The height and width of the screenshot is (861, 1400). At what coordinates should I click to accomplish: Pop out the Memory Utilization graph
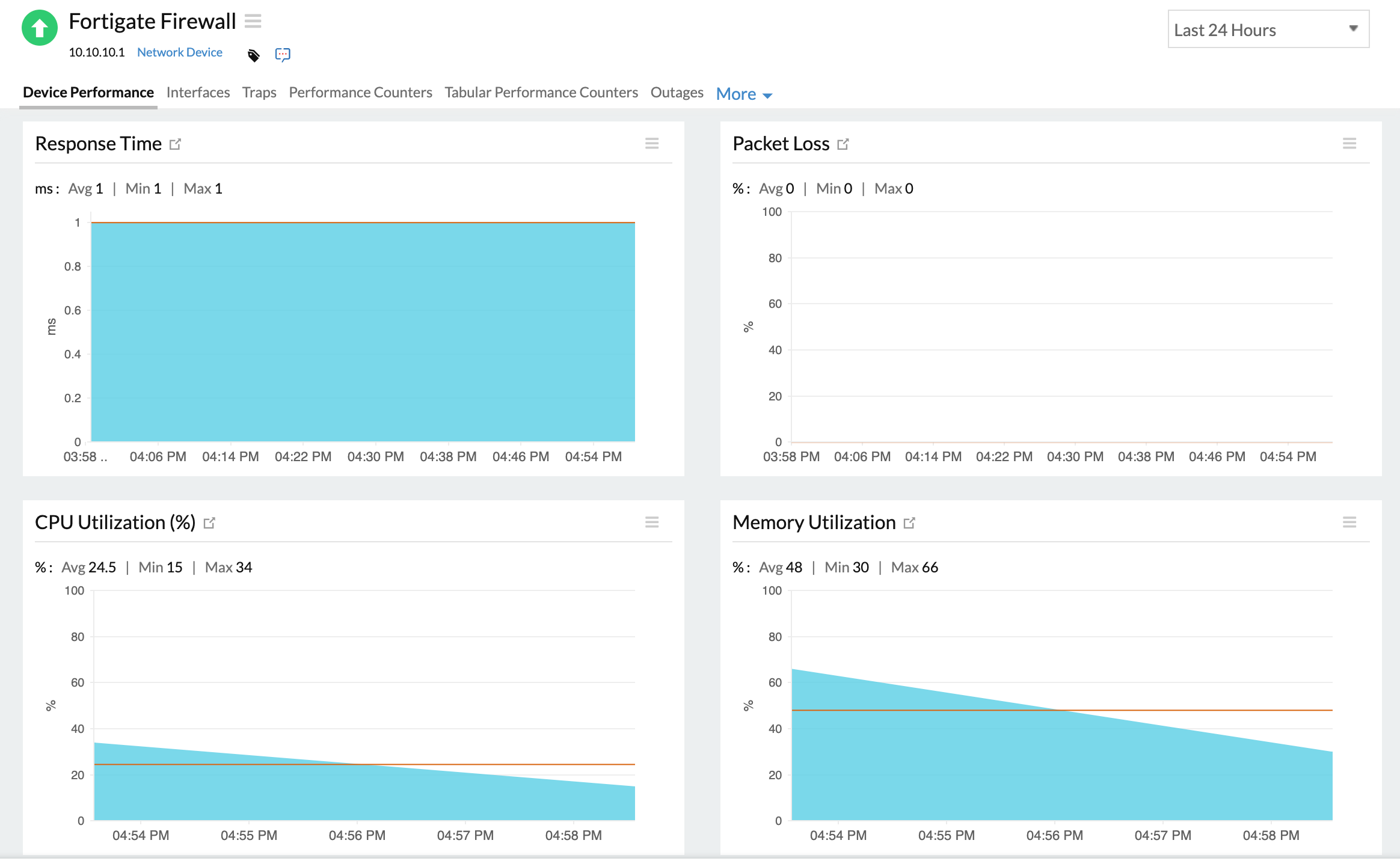[909, 523]
